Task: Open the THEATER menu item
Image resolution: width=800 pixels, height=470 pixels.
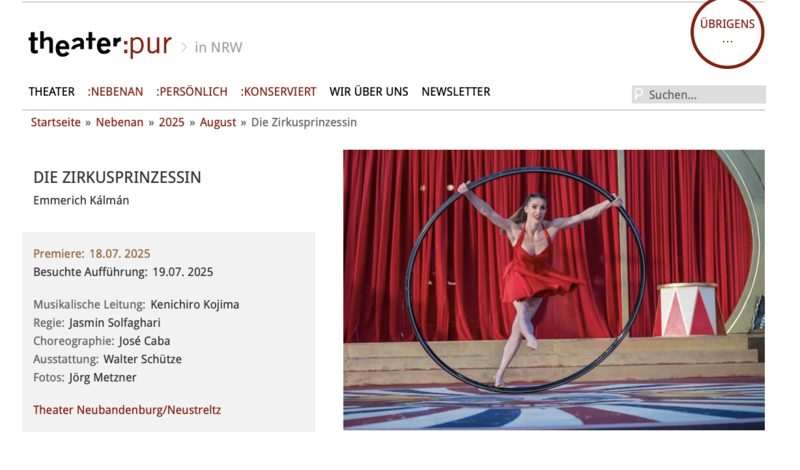Action: tap(52, 92)
